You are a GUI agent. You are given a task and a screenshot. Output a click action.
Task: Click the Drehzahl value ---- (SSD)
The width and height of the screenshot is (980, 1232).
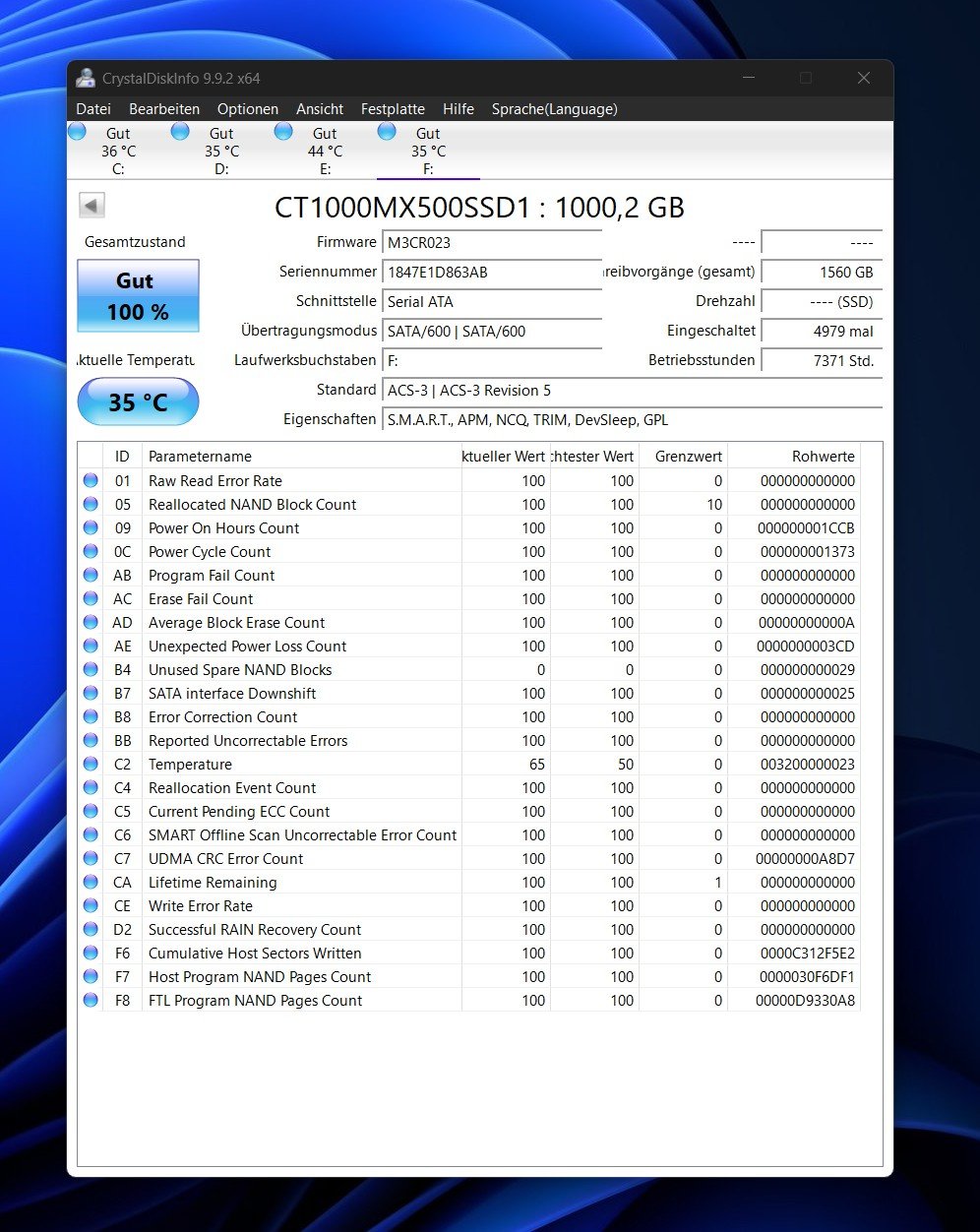(x=822, y=301)
